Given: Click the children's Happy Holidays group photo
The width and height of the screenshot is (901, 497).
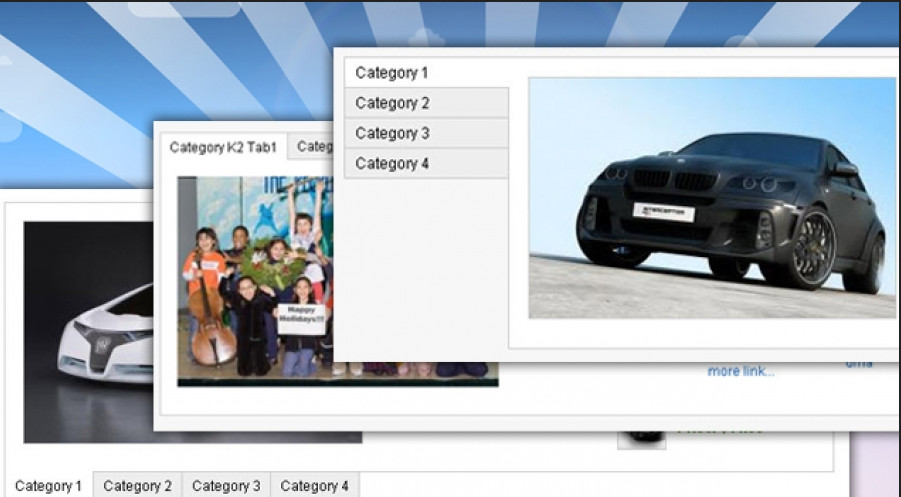Looking at the screenshot, I should [x=256, y=280].
